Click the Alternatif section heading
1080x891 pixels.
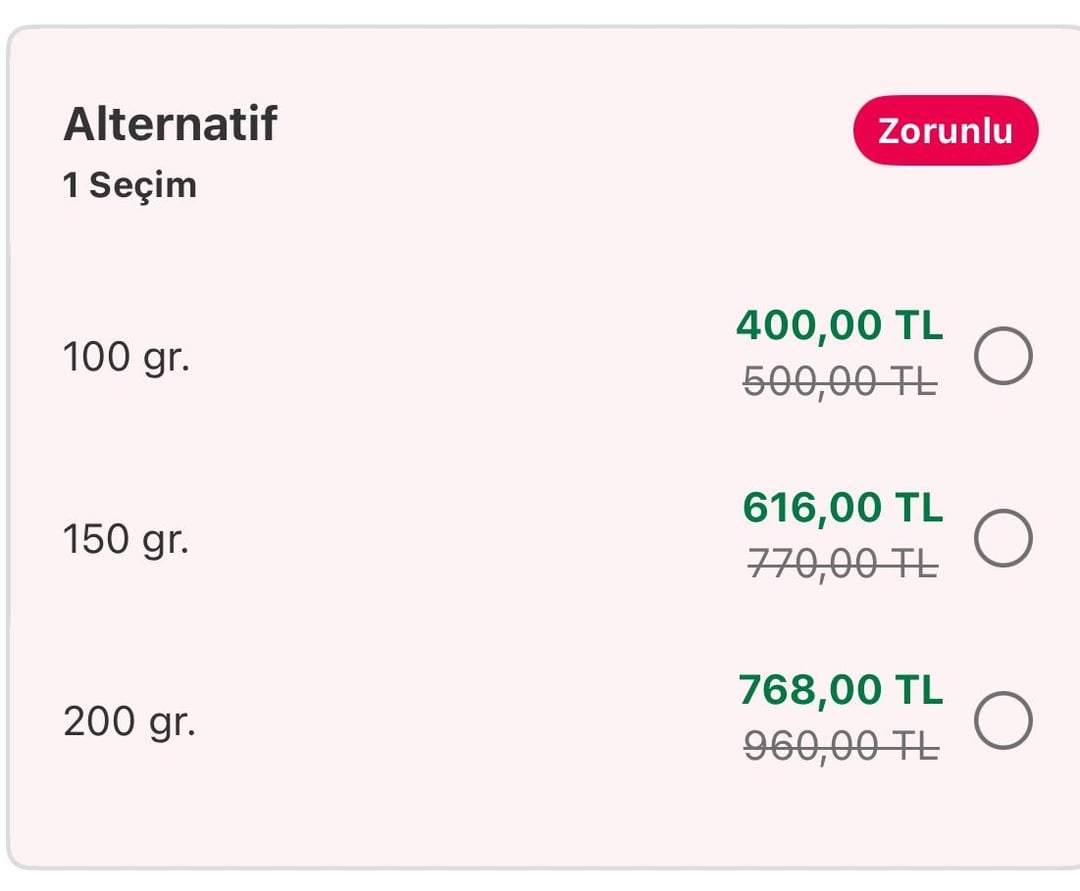[170, 124]
